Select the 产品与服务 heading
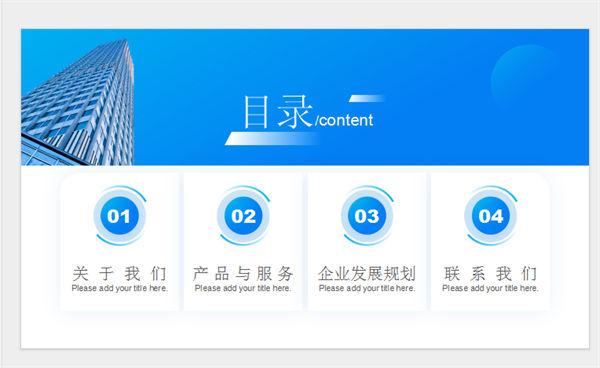 [x=243, y=274]
